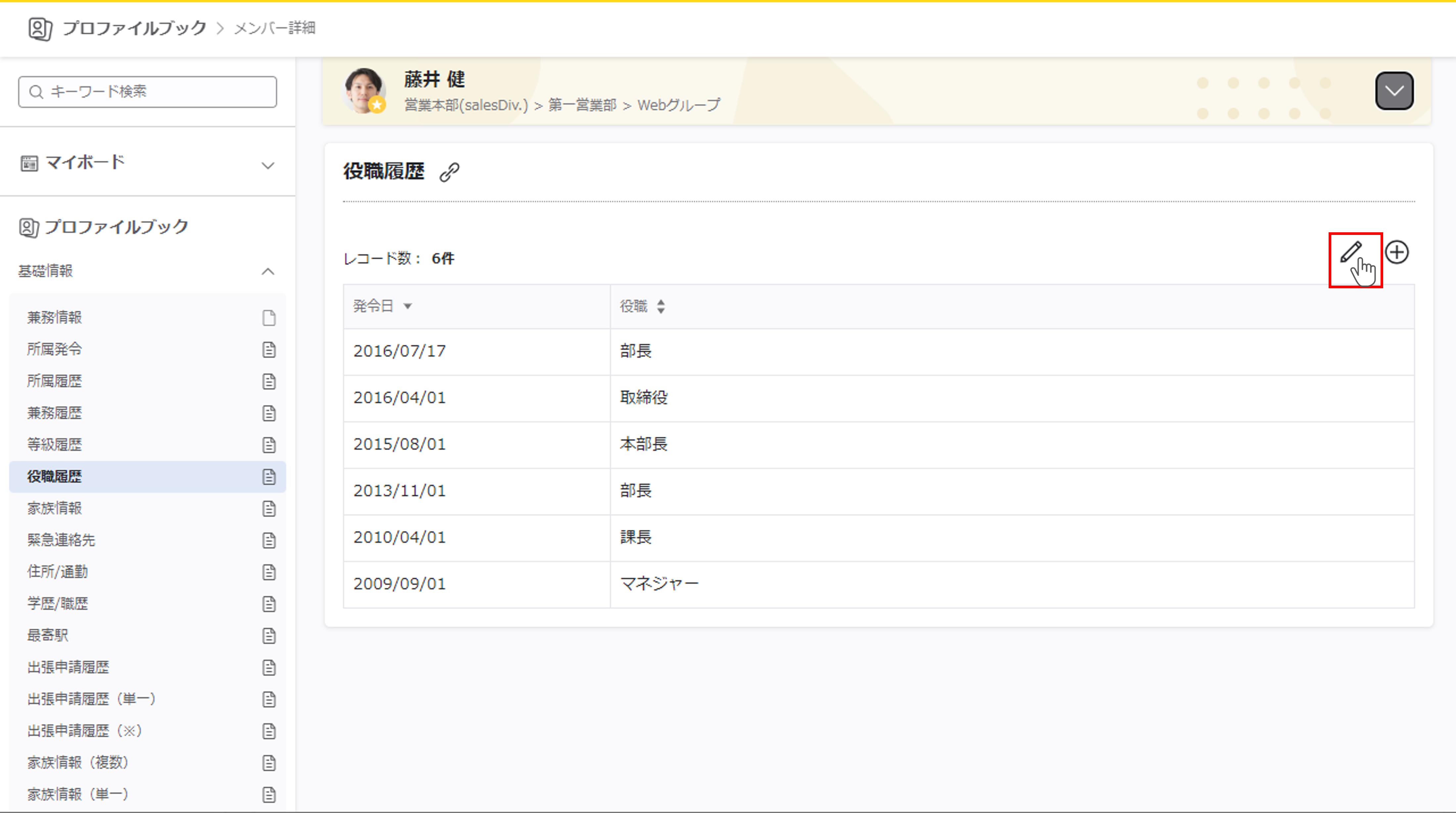This screenshot has height=813, width=1456.
Task: Click the document icon beside 所属発令
Action: (269, 349)
